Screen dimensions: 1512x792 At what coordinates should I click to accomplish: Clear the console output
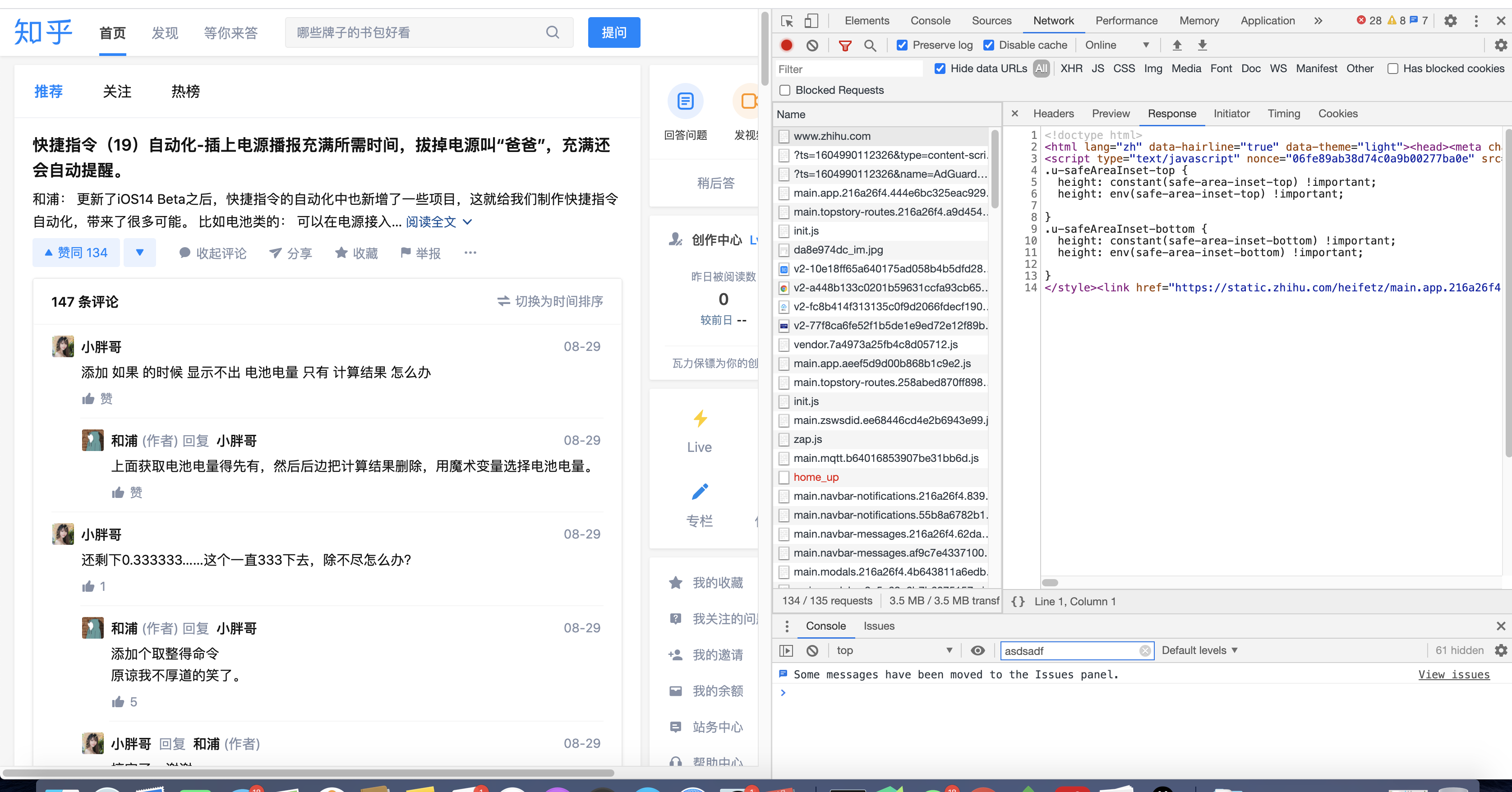point(812,650)
